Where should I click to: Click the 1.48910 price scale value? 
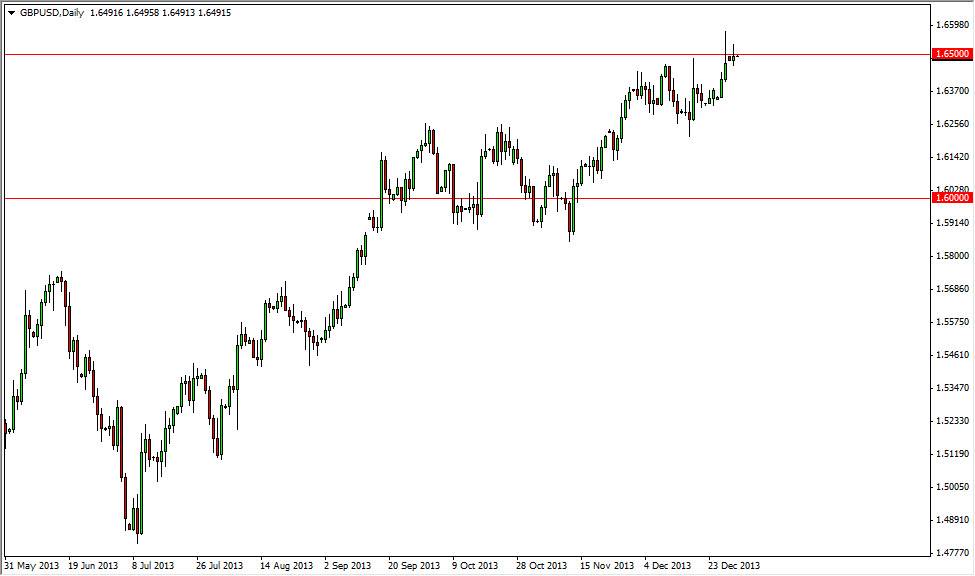[952, 519]
